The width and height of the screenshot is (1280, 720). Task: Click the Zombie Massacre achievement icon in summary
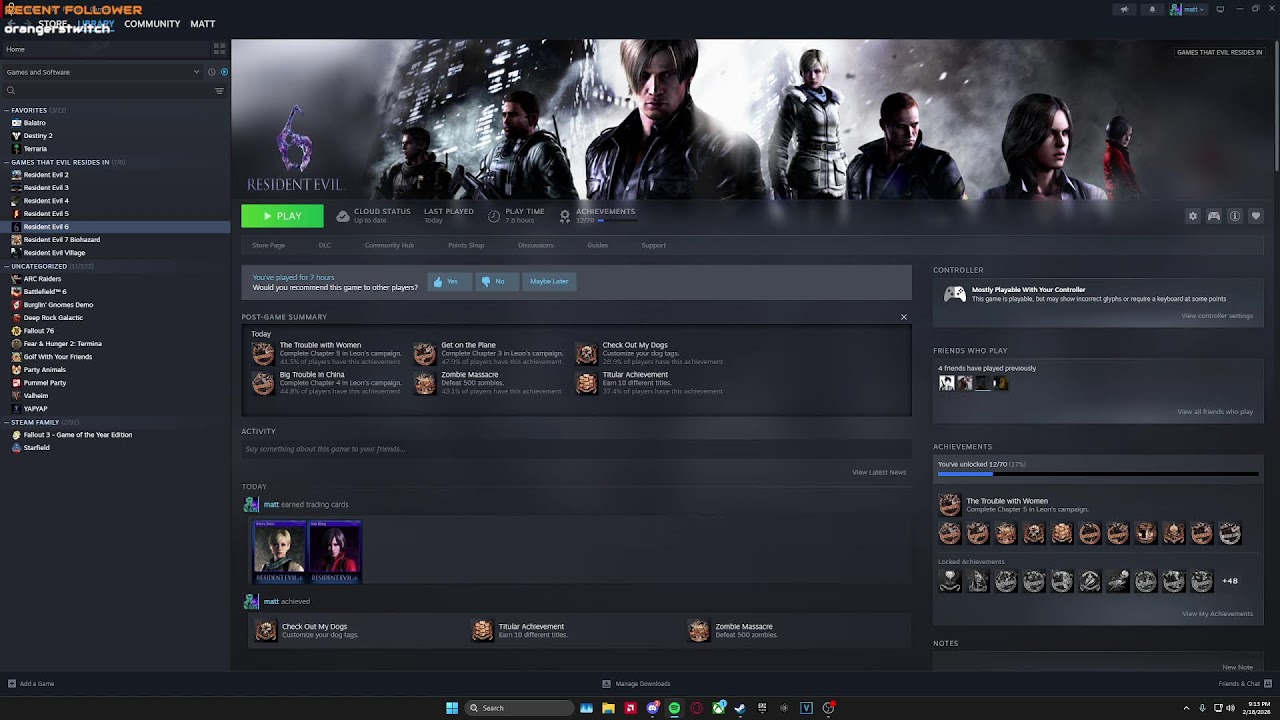425,383
